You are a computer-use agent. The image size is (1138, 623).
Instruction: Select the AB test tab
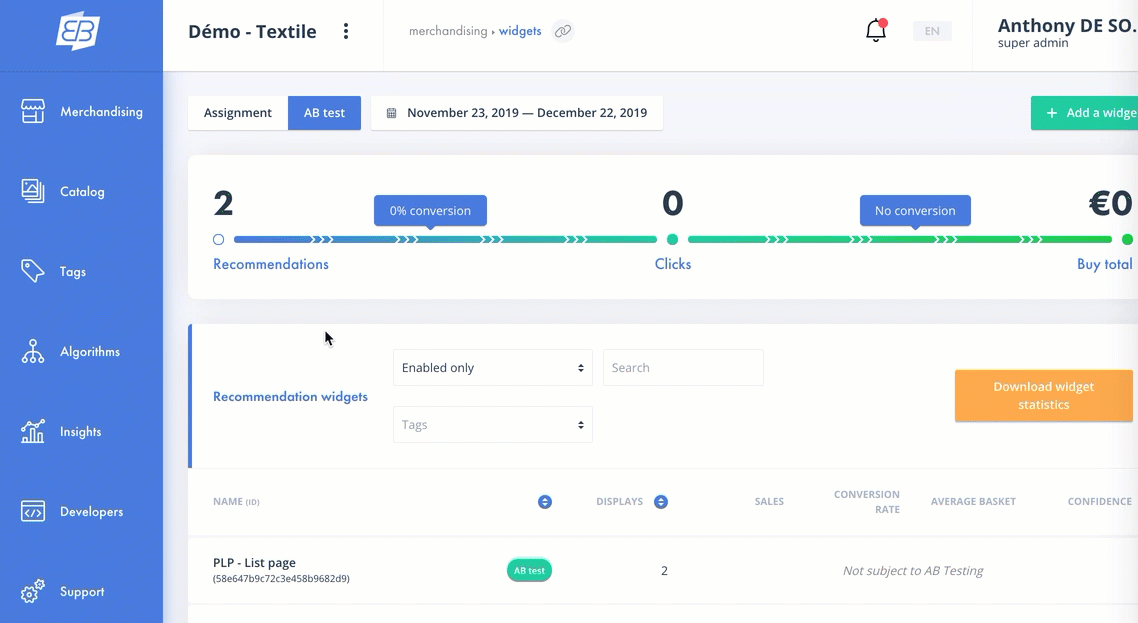[x=324, y=113]
